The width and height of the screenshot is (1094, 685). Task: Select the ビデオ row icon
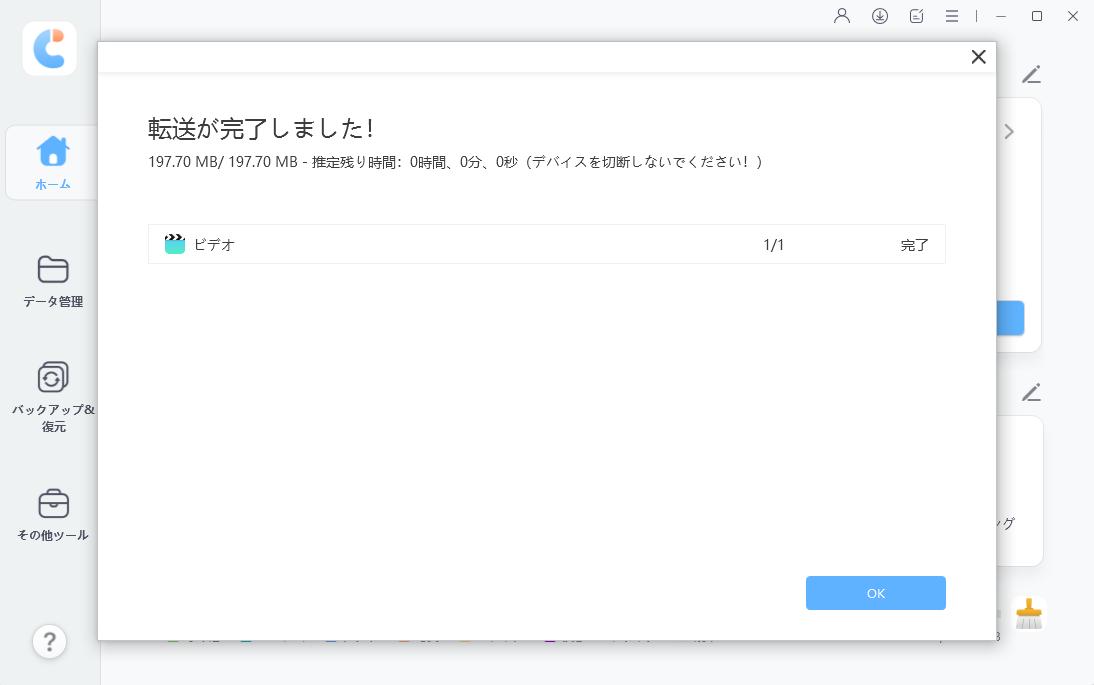point(174,244)
